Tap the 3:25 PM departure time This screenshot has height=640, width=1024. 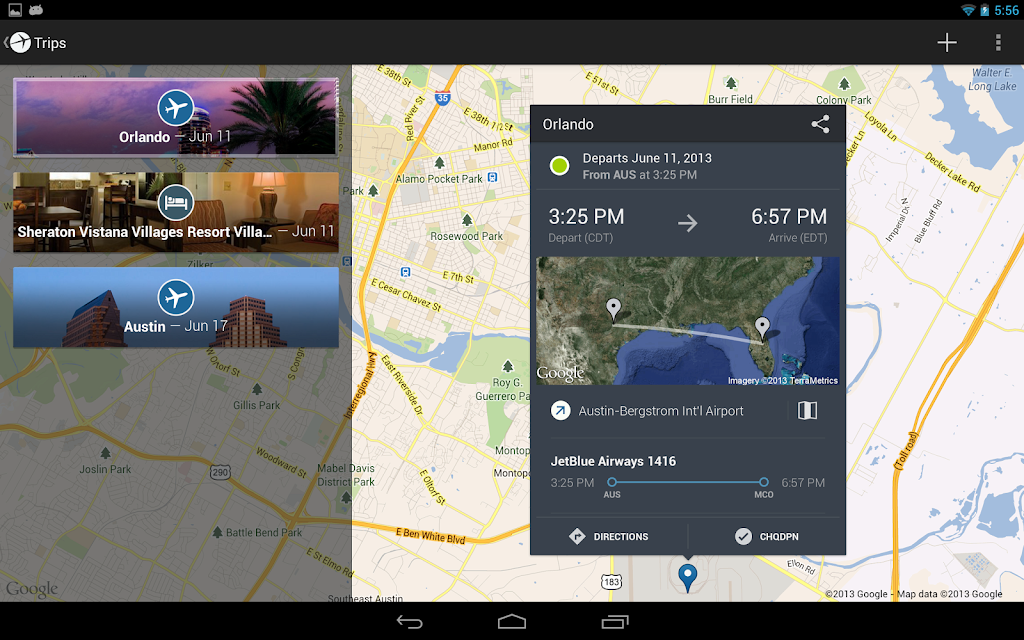(586, 216)
